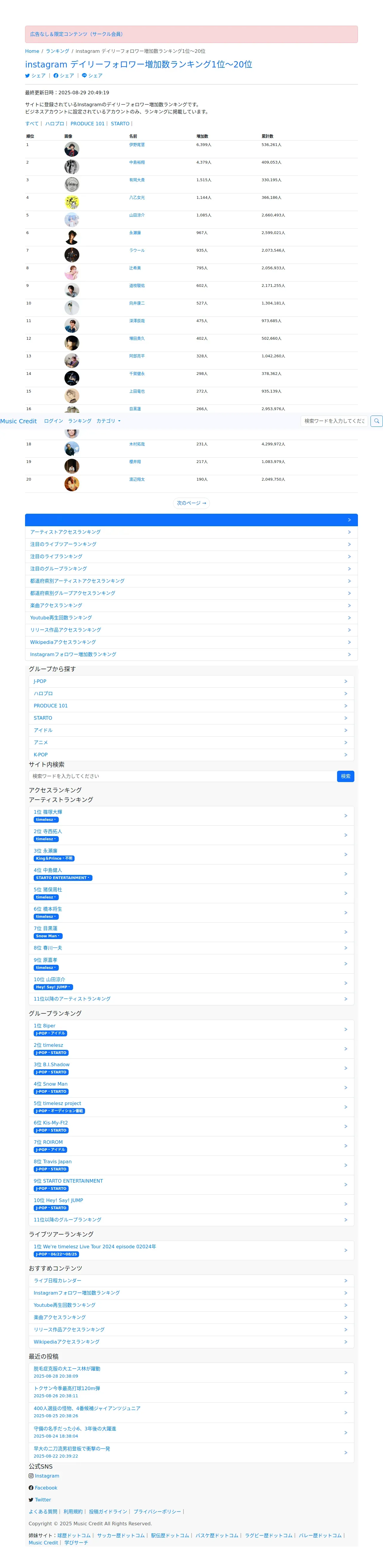Screen dimensions: 383x1568
Task: Open post 早大の二刀流男初登板で衝撃の一発
Action: click(191, 1452)
